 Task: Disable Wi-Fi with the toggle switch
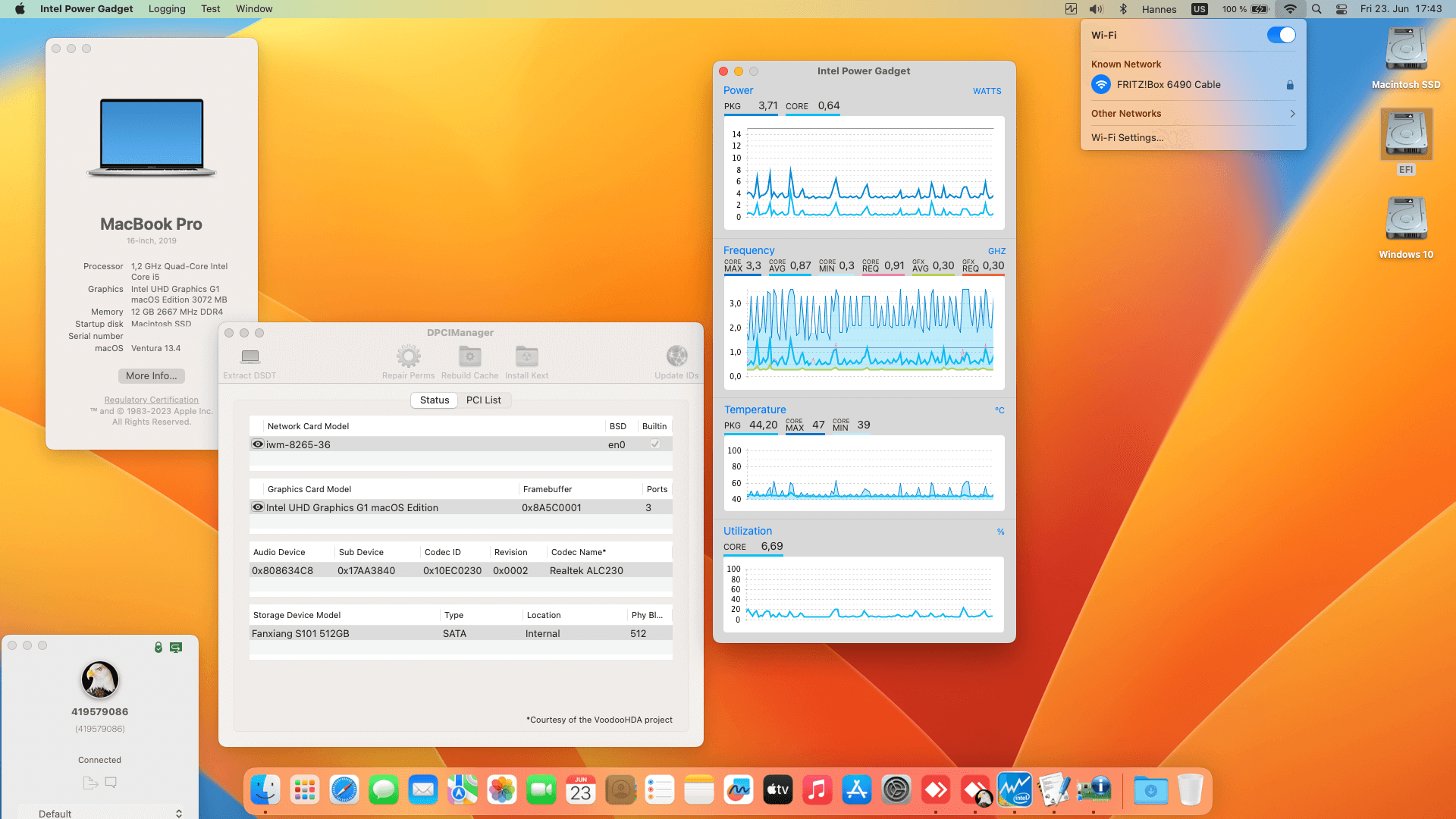1281,35
